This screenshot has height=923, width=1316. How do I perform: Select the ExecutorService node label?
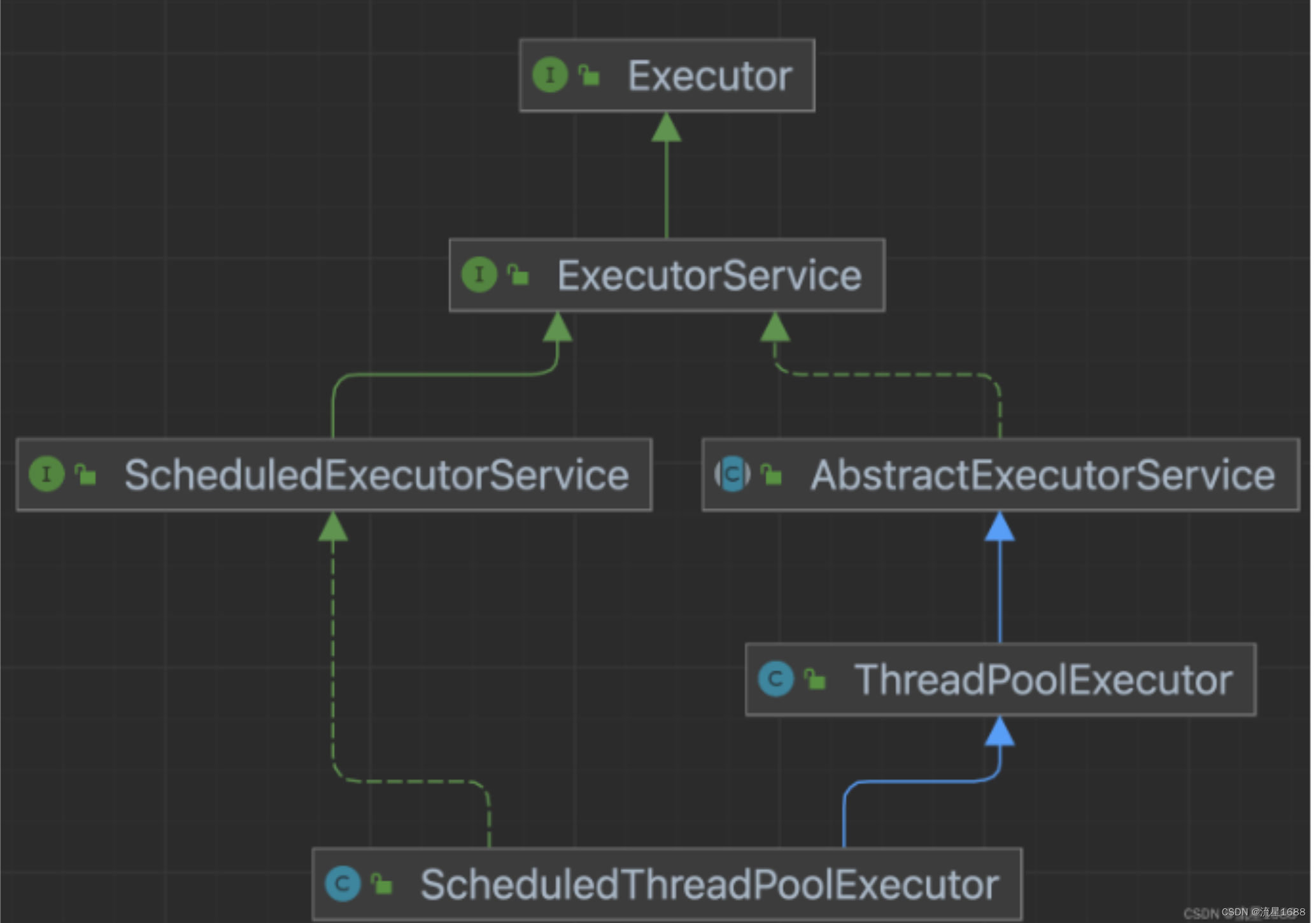click(x=710, y=276)
